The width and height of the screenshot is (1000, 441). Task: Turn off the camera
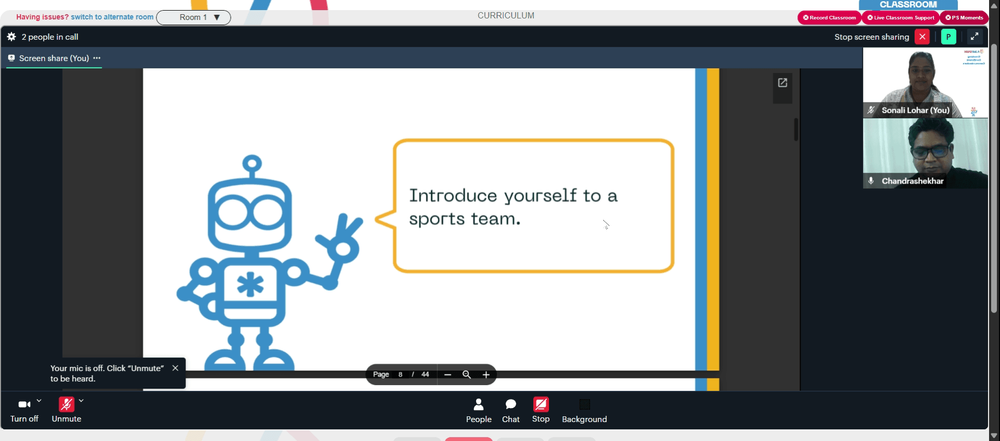point(24,410)
